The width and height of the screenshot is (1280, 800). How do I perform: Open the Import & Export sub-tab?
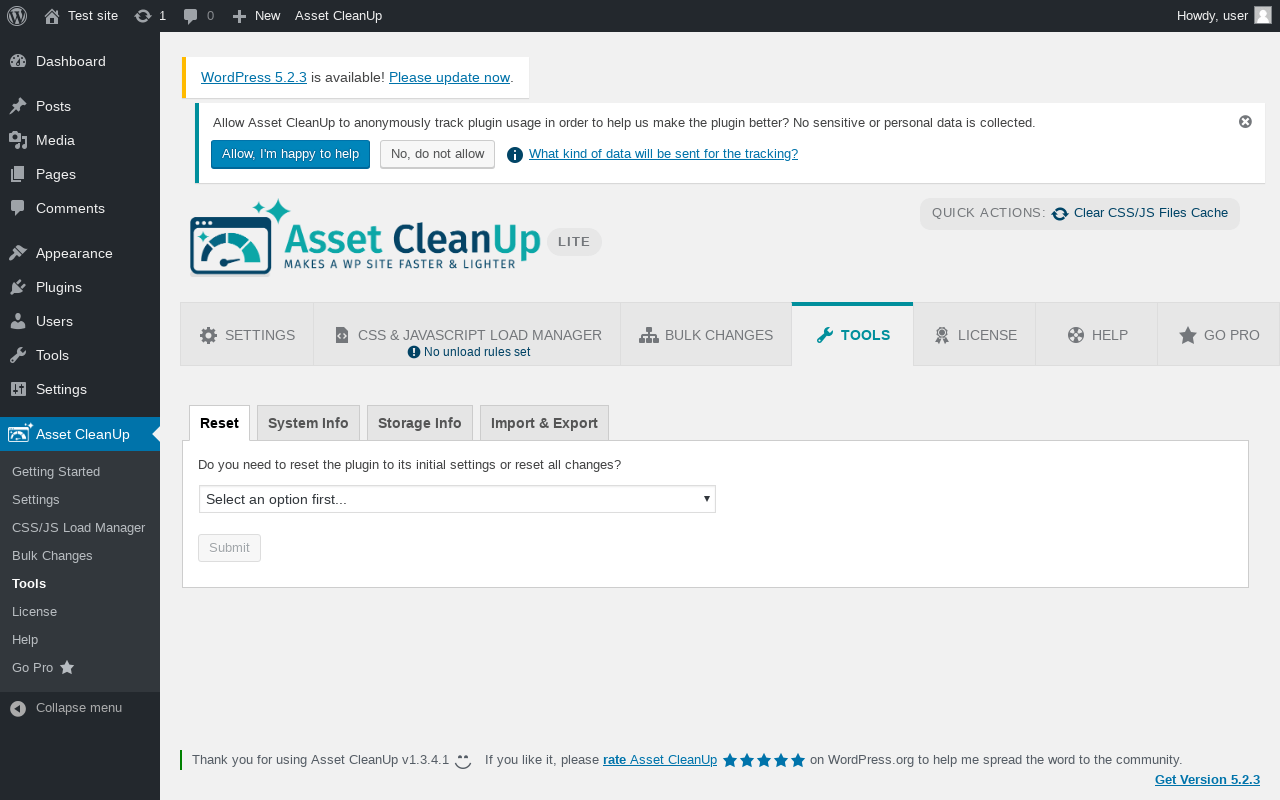(544, 423)
